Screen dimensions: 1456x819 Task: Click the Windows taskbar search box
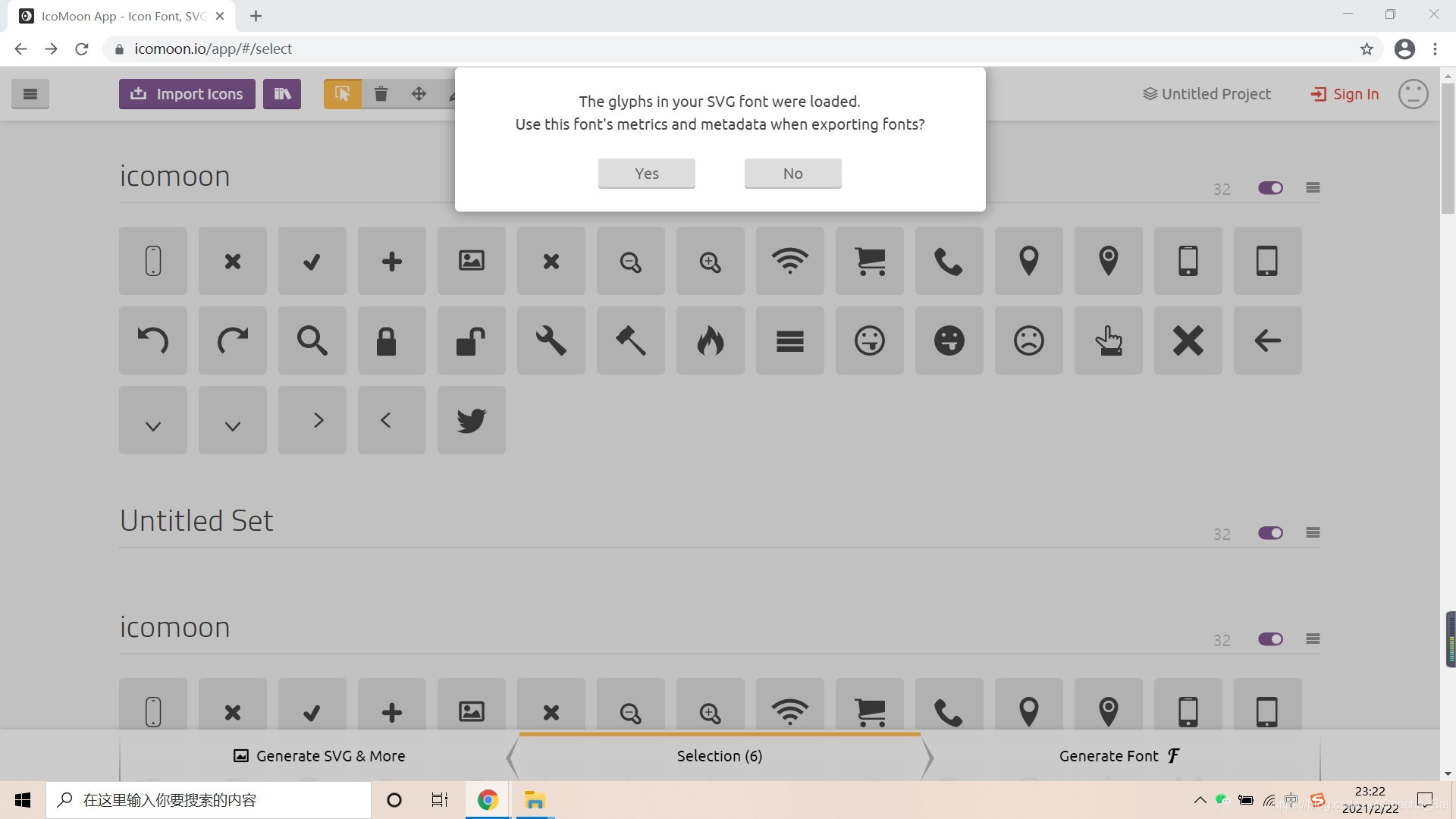coord(209,800)
